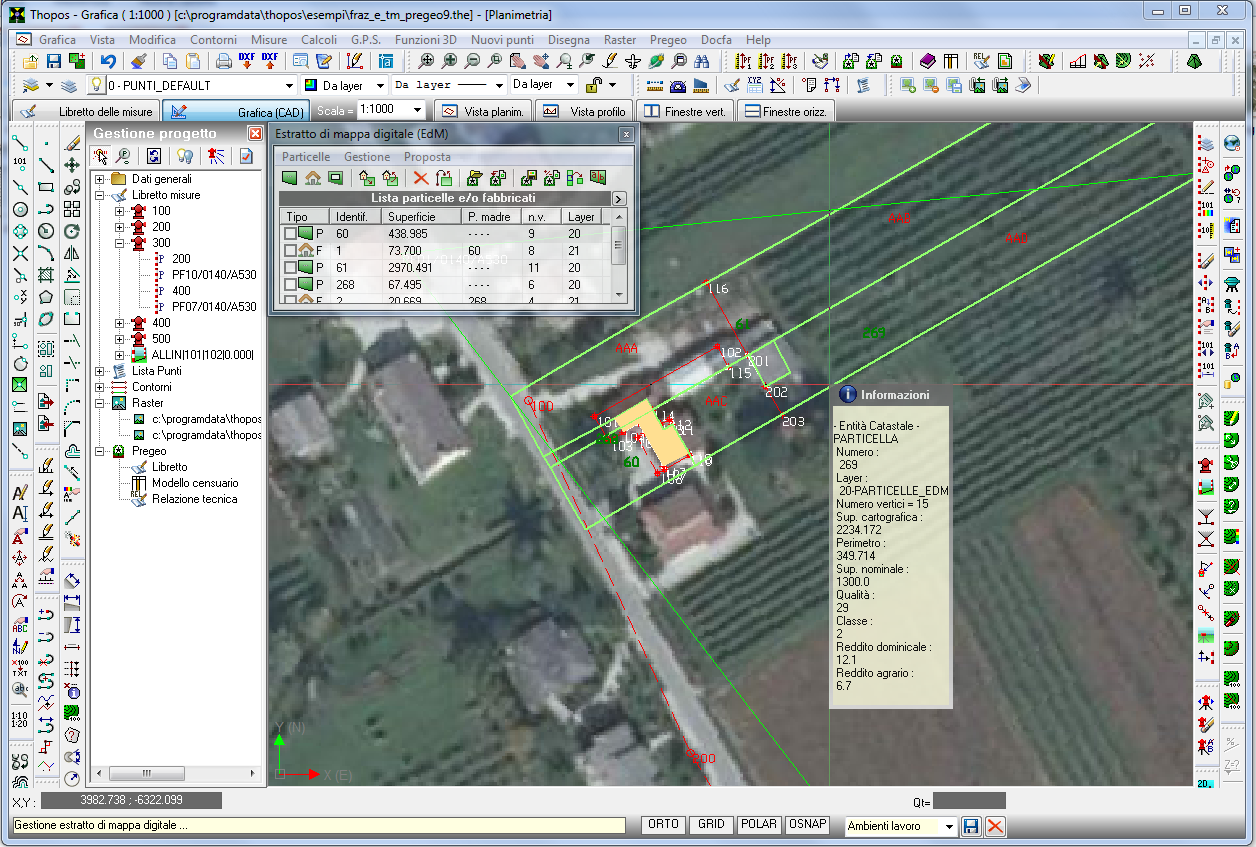The image size is (1256, 847).
Task: Click the raster scanner icon
Action: (1023, 85)
